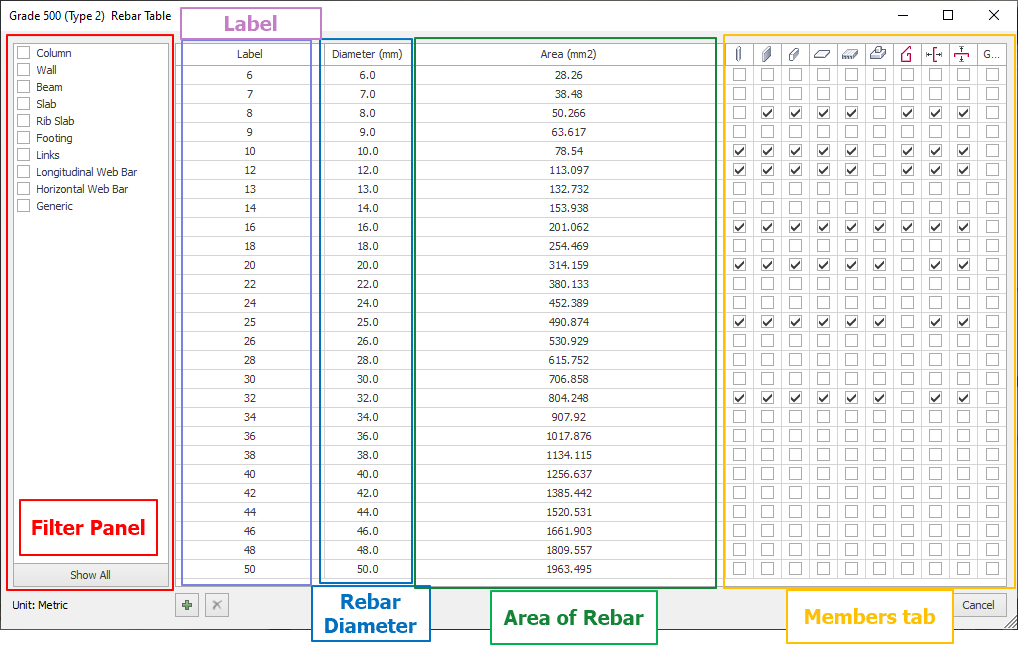Viewport: 1033px width, 646px height.
Task: Add a new rebar row with green plus
Action: coord(187,605)
